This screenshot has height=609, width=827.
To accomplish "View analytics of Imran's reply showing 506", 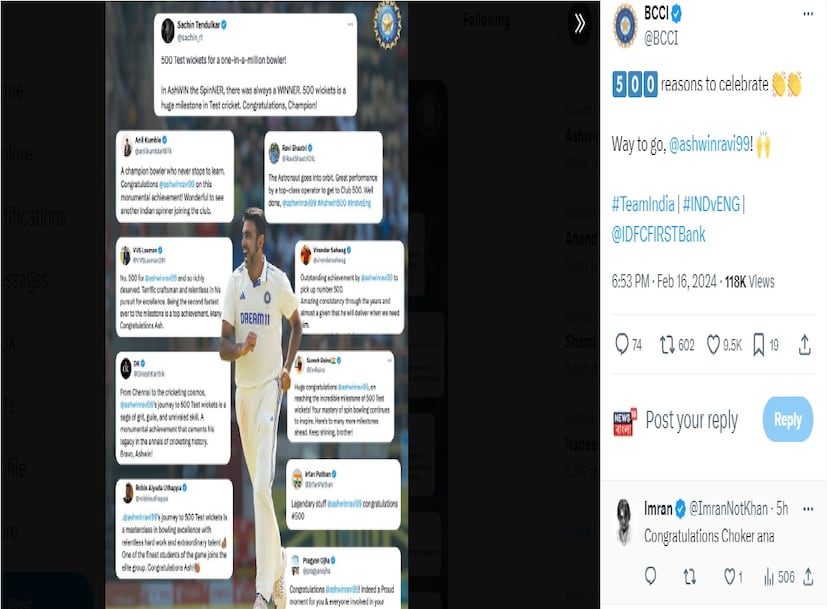I will pyautogui.click(x=779, y=577).
